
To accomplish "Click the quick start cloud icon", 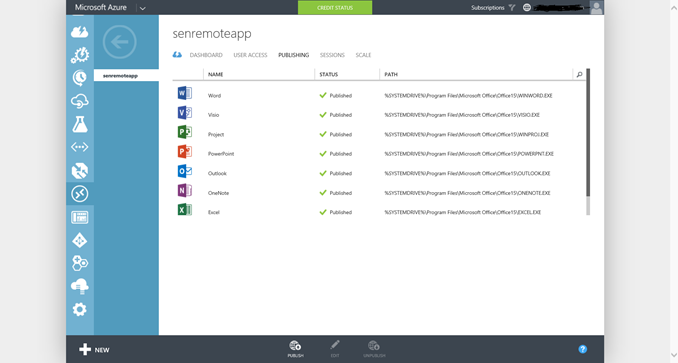I will pyautogui.click(x=177, y=55).
